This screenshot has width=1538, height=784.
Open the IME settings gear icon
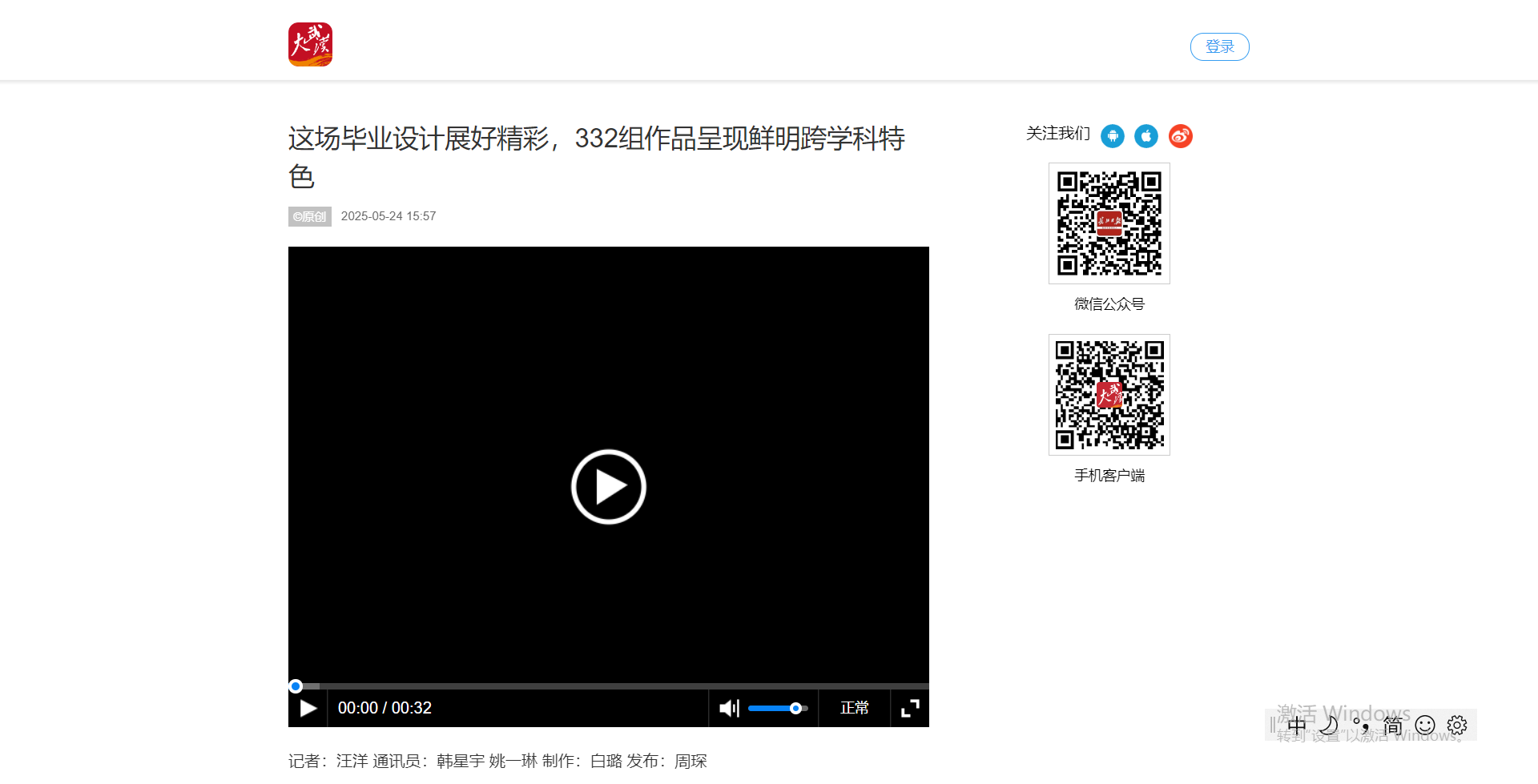(1457, 726)
